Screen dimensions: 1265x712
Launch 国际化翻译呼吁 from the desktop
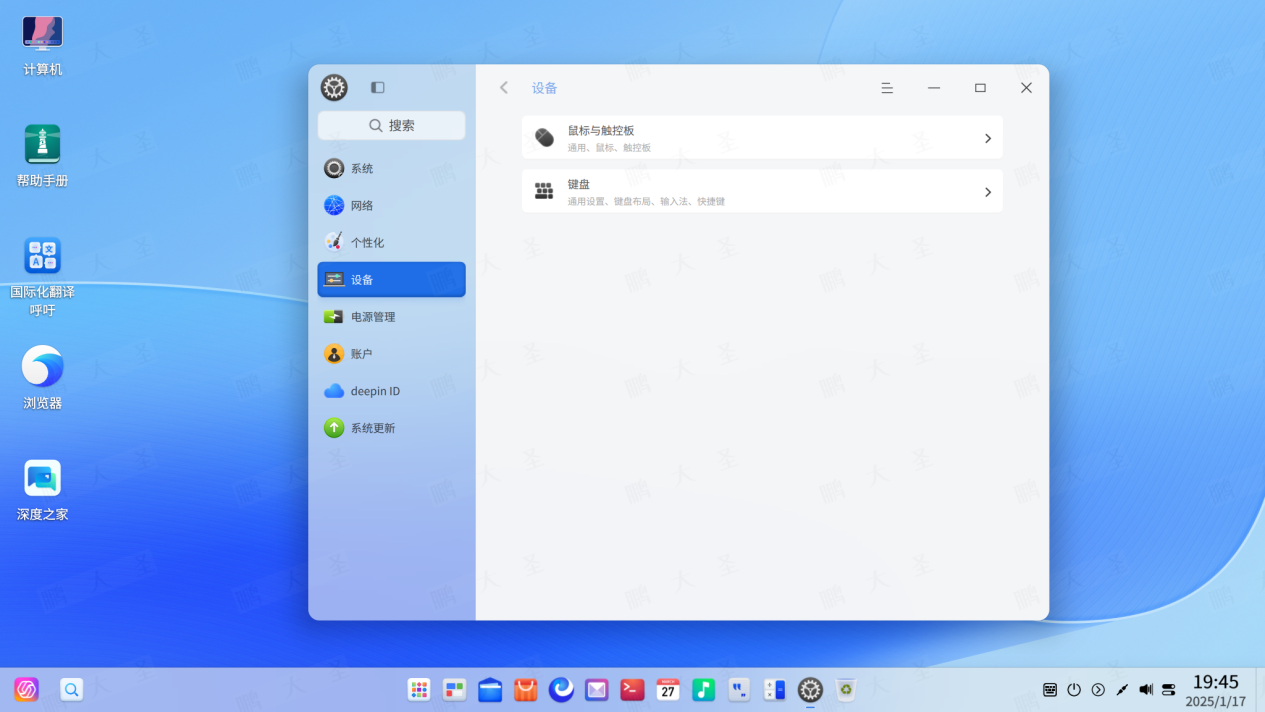click(42, 276)
